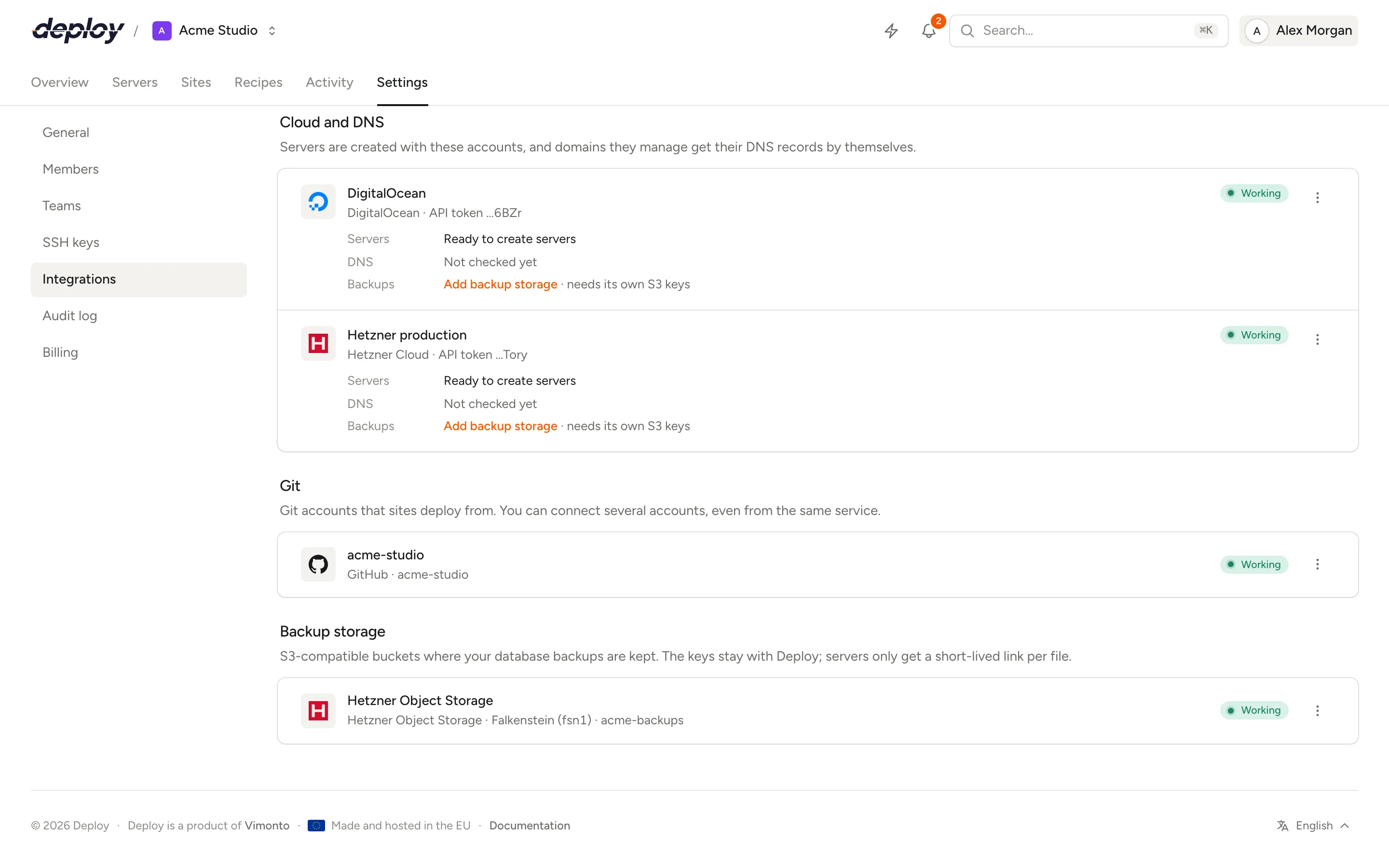Screen dimensions: 1389x868
Task: Open the English language selector
Action: 1313,826
